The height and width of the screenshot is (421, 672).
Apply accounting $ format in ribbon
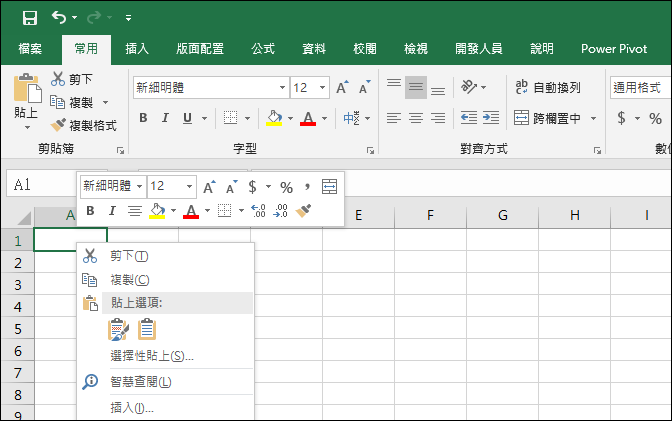click(x=621, y=117)
